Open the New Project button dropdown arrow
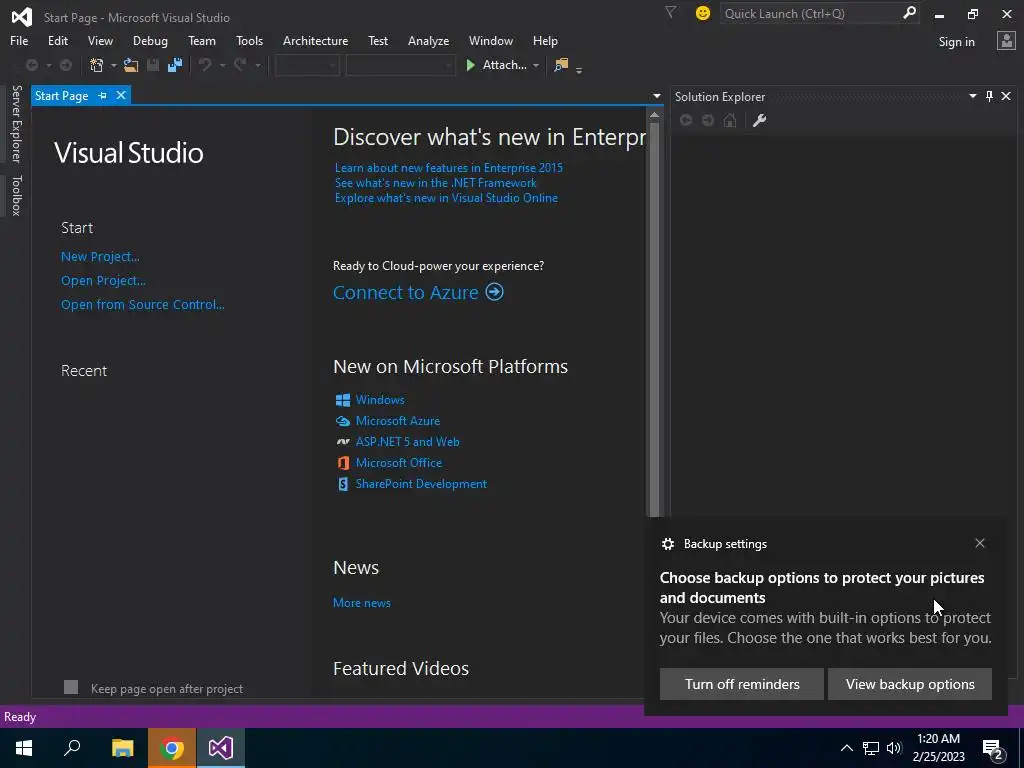Screen dimensions: 1024x768 click(x=113, y=65)
